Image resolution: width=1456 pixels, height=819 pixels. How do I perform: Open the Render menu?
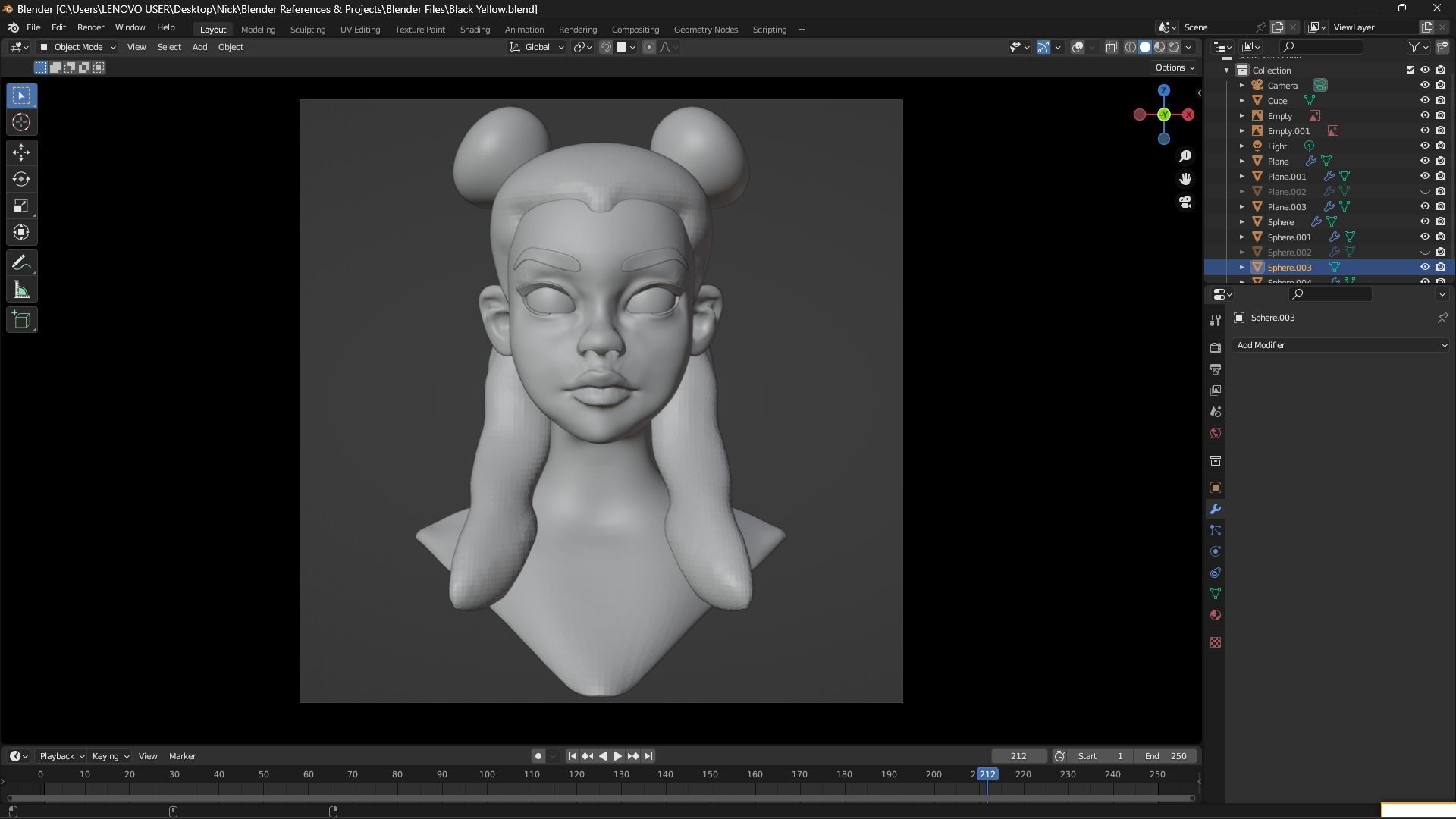click(x=90, y=27)
